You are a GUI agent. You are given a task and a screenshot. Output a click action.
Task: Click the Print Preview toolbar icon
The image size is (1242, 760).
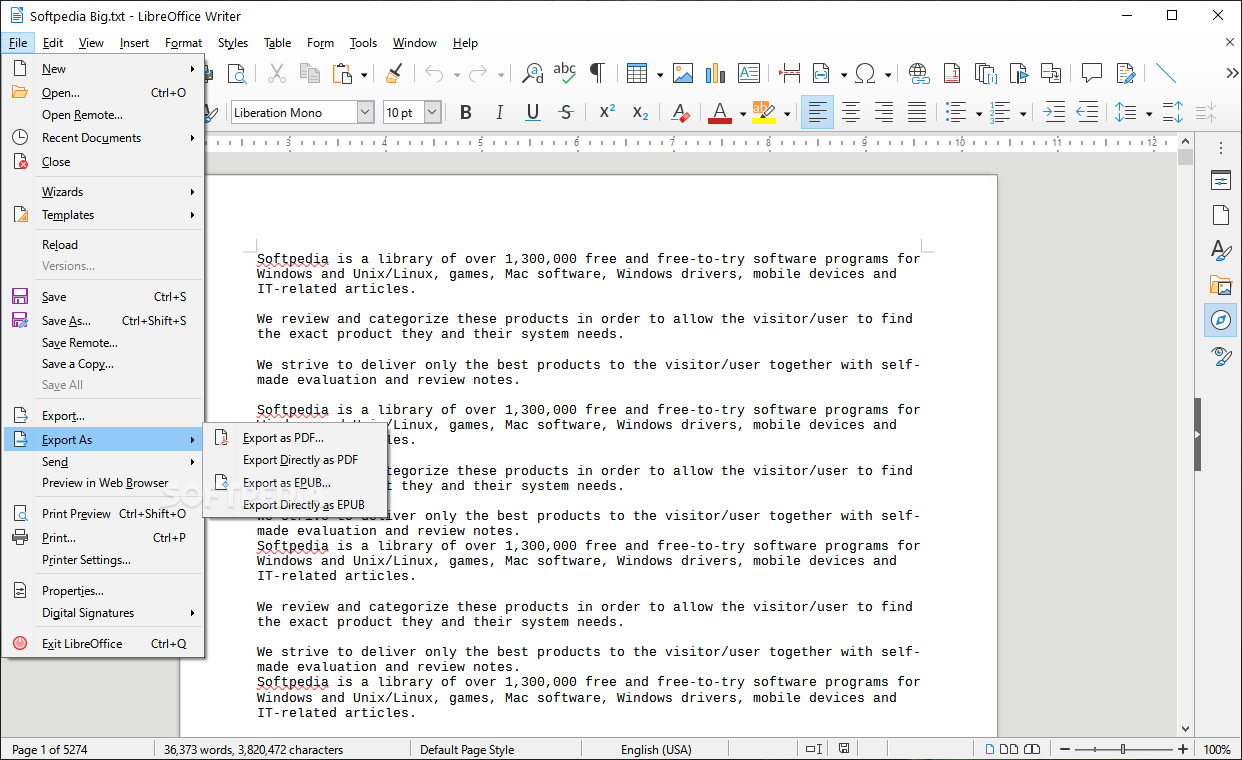(x=236, y=73)
